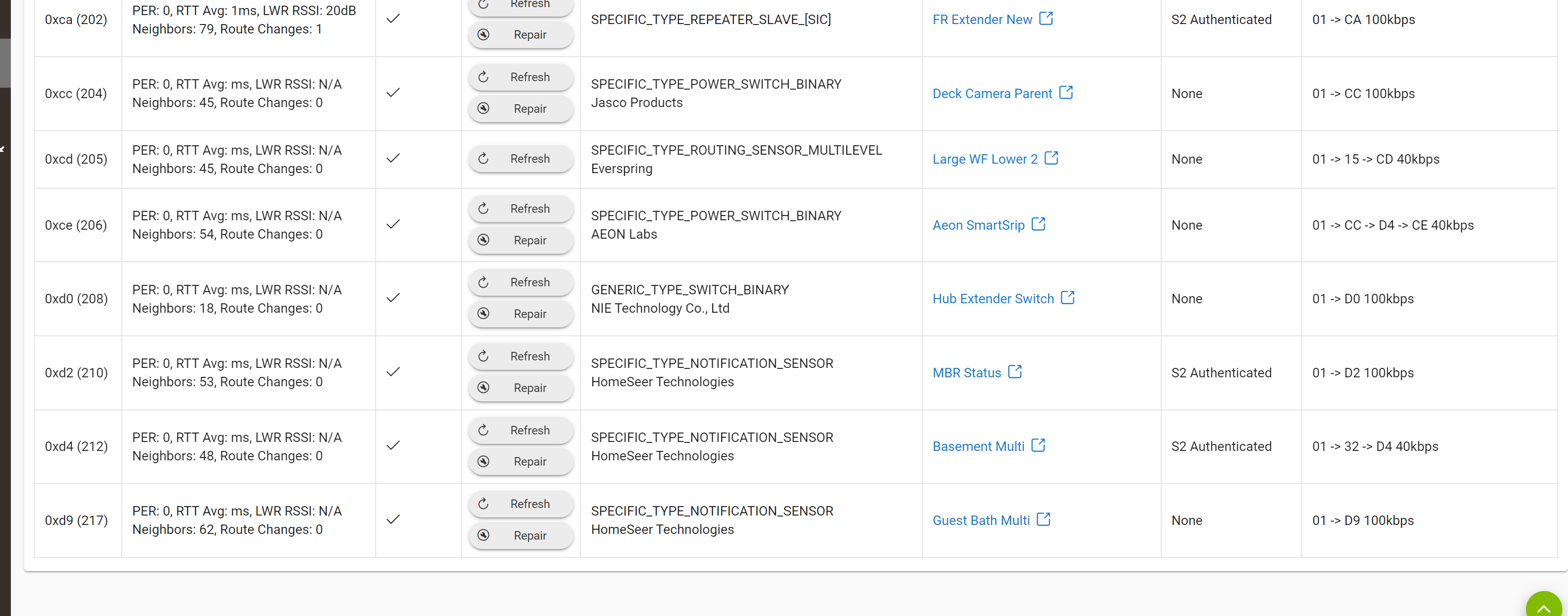1568x616 pixels.
Task: Refresh node 0xd9 (217)
Action: coord(521,503)
